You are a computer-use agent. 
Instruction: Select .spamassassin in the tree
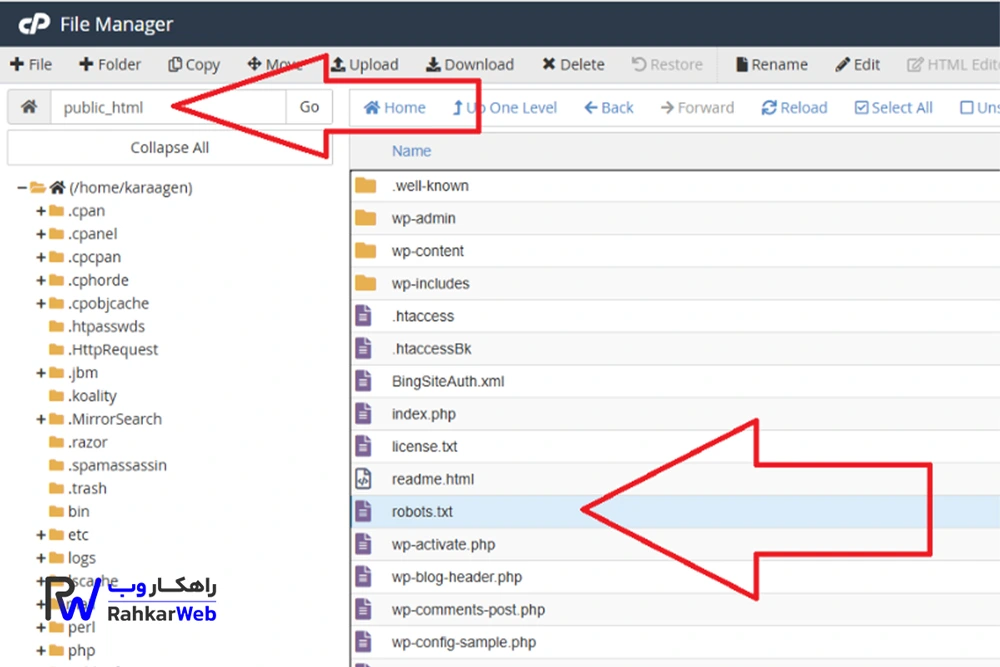tap(117, 465)
